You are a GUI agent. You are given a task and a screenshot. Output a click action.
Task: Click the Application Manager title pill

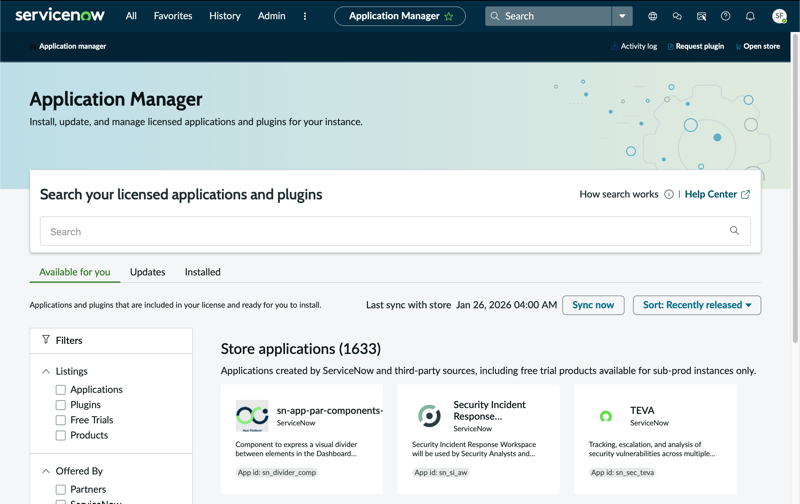click(x=399, y=16)
